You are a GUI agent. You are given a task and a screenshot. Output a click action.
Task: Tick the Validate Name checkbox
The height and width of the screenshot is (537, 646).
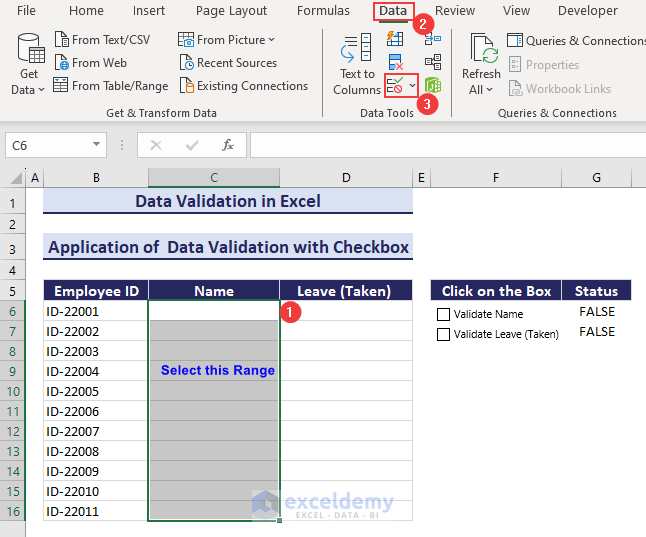444,314
